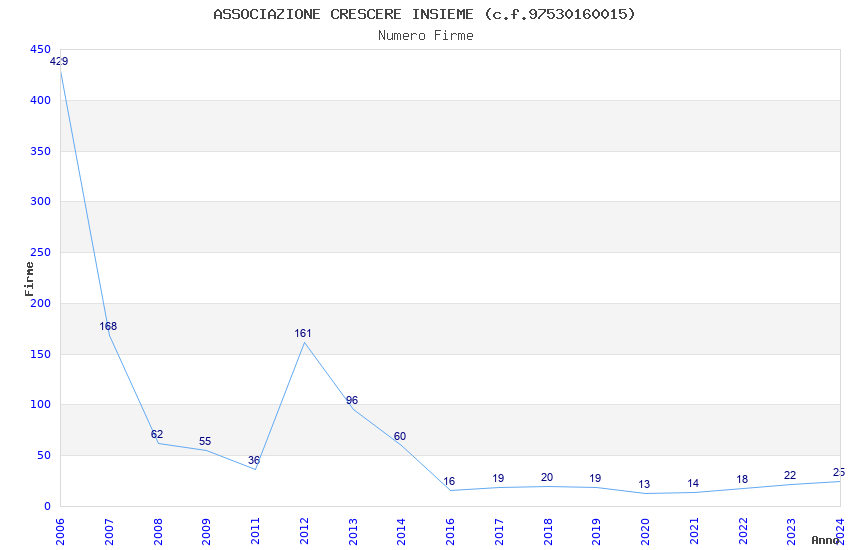Click the 2017 x-axis year label

pos(499,531)
